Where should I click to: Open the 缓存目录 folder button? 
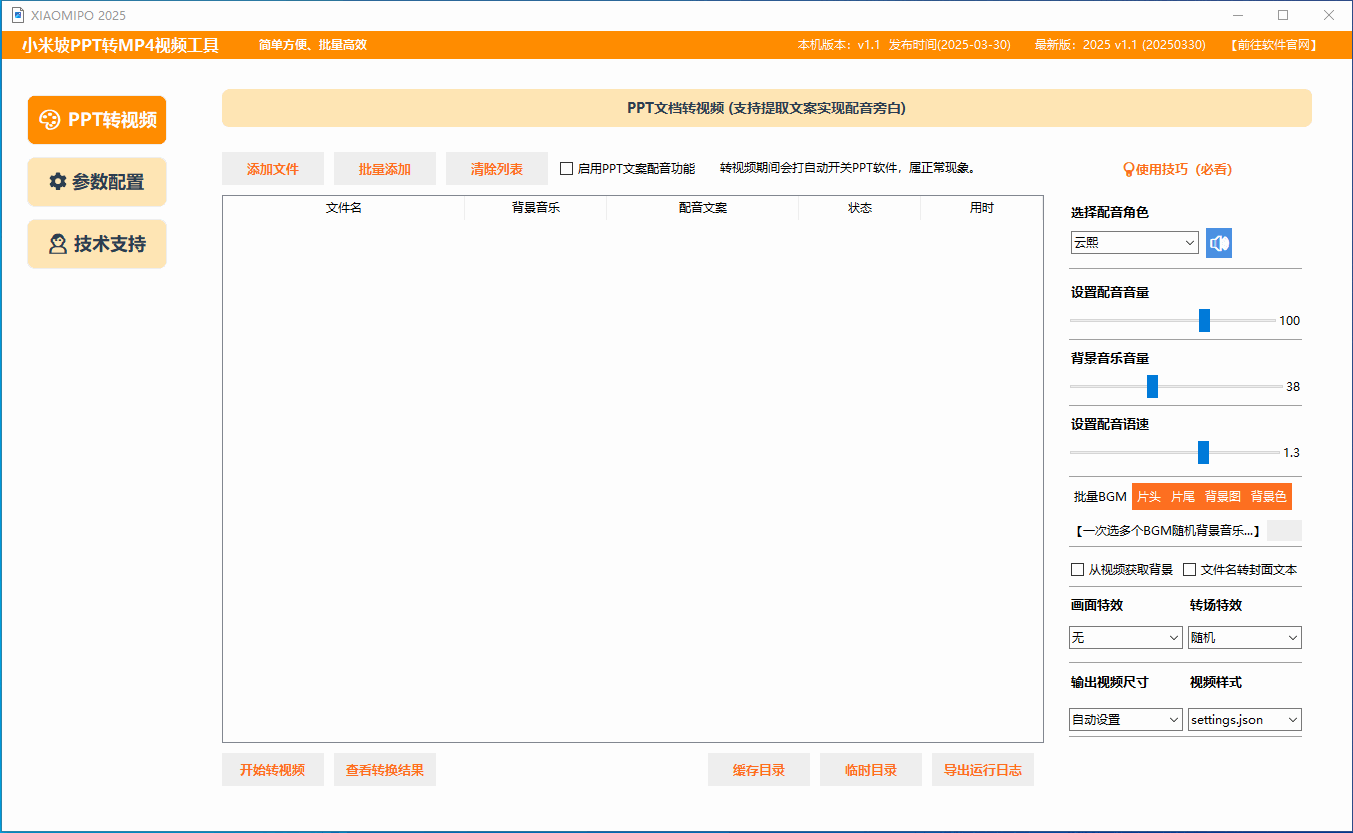[x=759, y=770]
